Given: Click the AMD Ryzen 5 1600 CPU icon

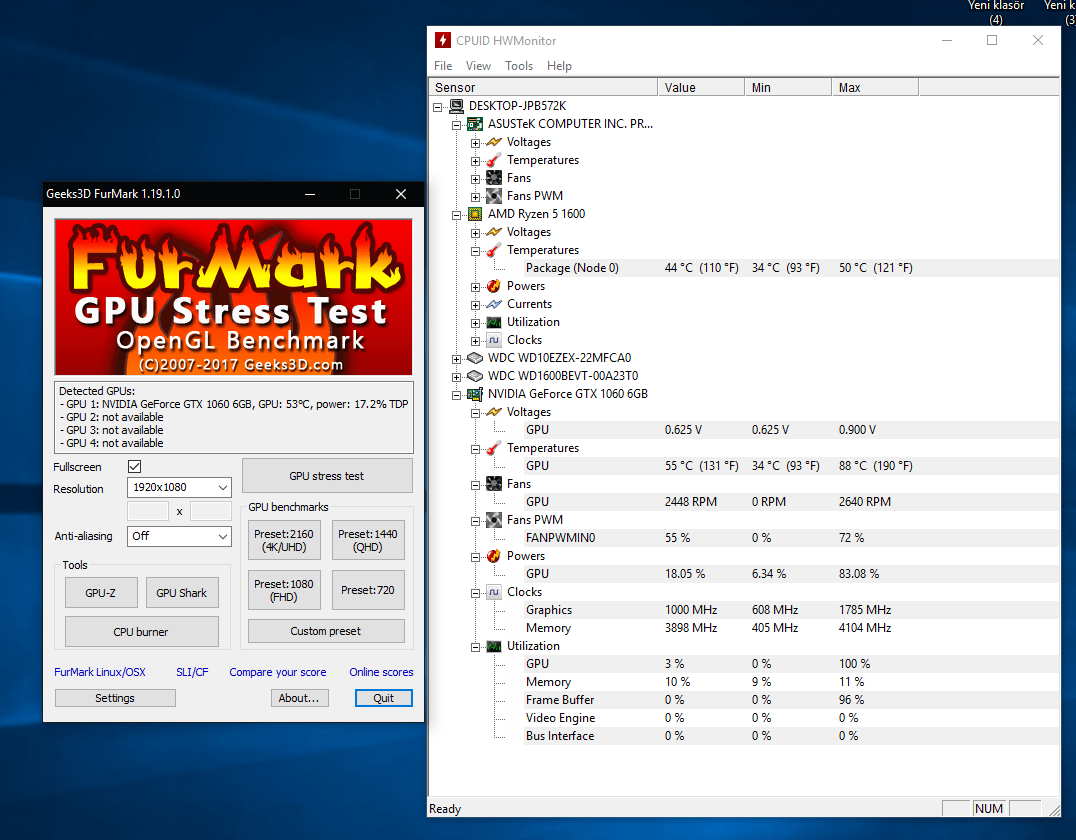Looking at the screenshot, I should click(x=475, y=214).
